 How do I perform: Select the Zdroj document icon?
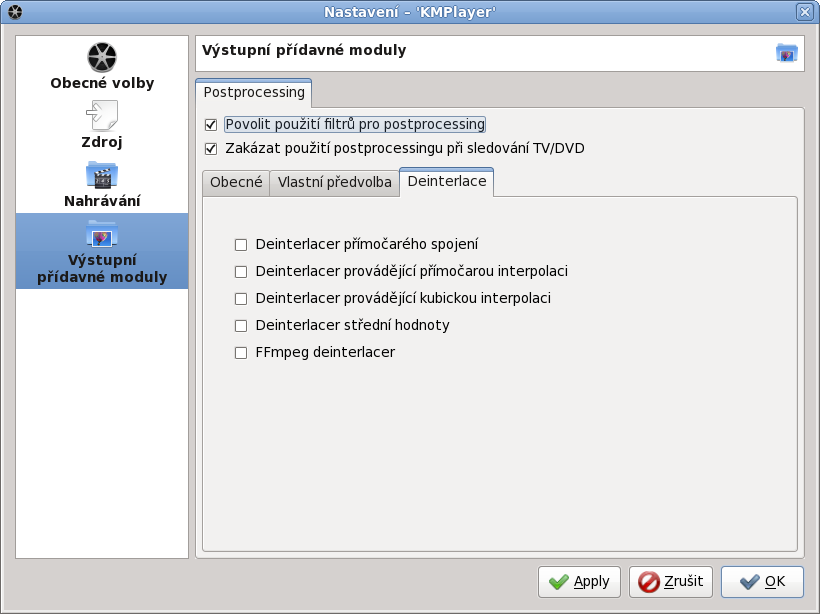click(102, 116)
